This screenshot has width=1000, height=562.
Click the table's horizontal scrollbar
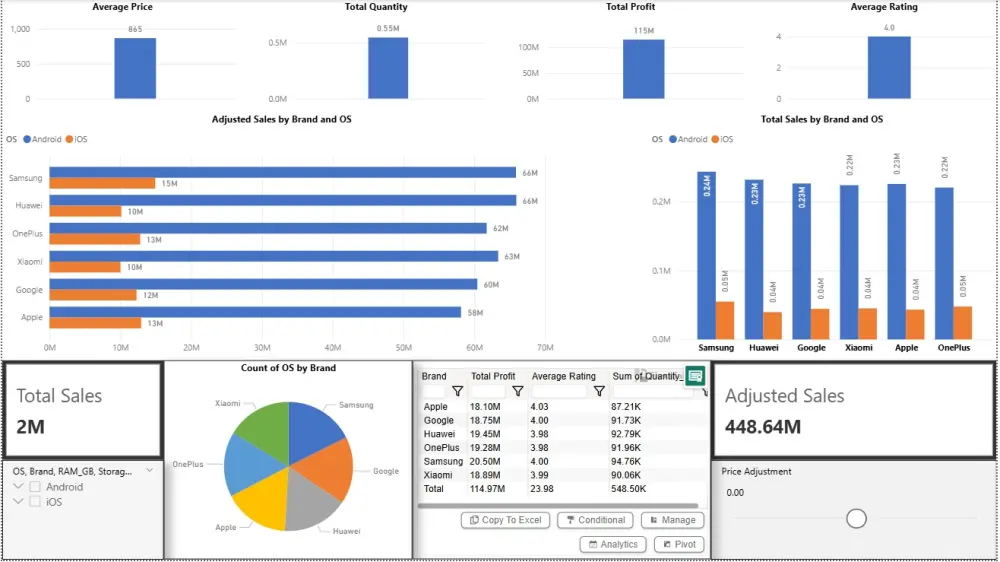tap(558, 506)
